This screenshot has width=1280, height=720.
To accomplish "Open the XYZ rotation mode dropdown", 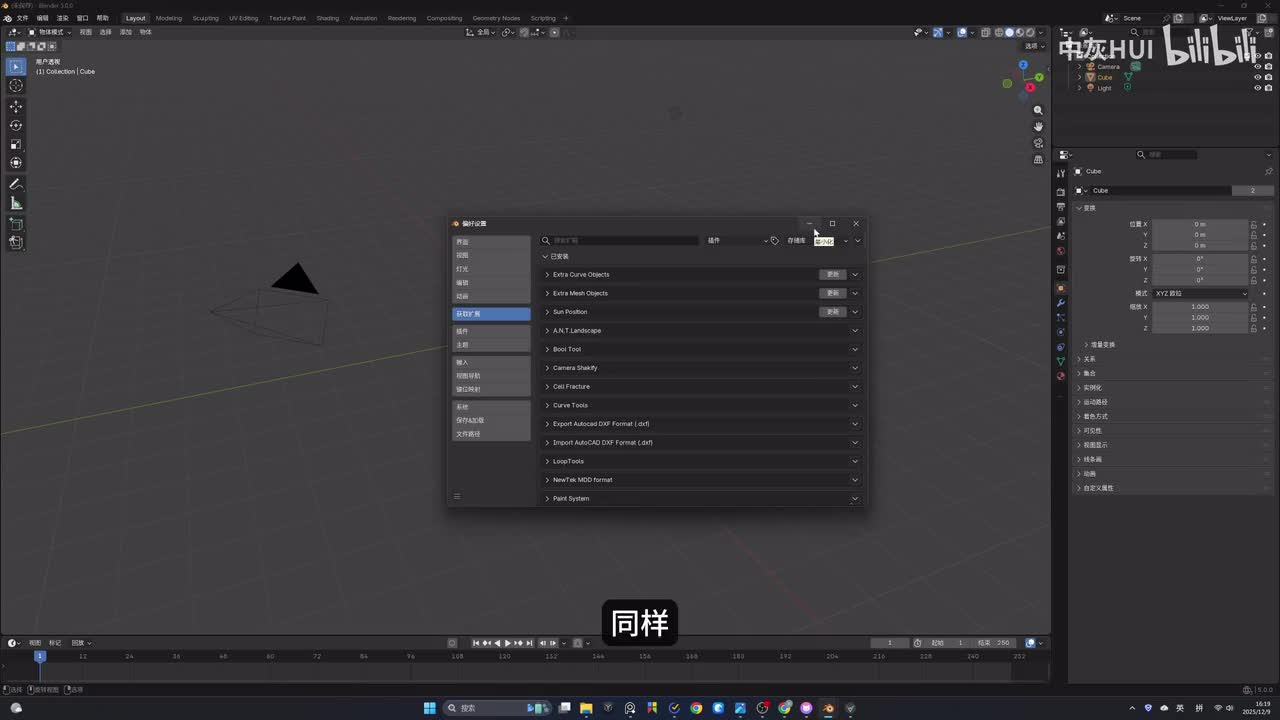I will tap(1201, 294).
